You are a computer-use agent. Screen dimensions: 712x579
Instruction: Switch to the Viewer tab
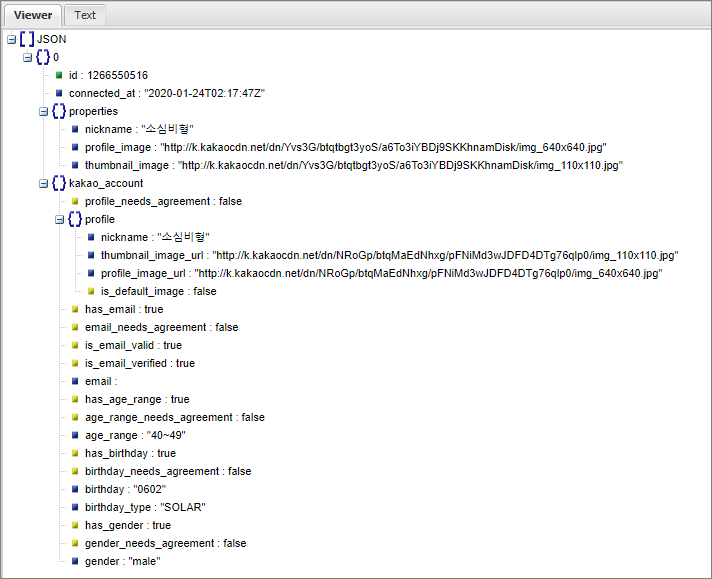tap(33, 15)
